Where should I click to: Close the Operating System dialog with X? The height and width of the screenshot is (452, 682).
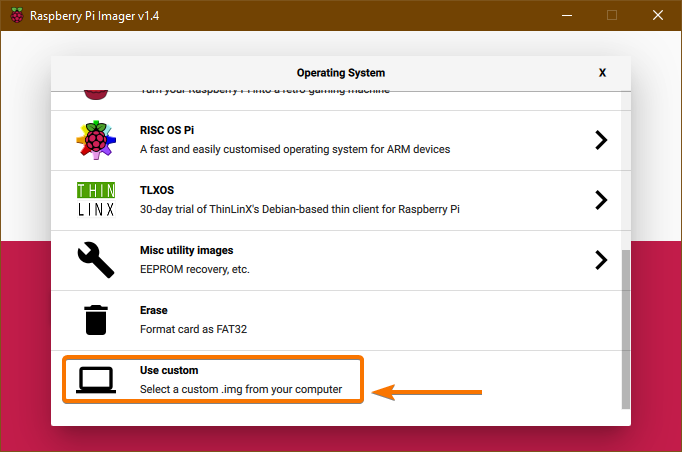click(602, 73)
